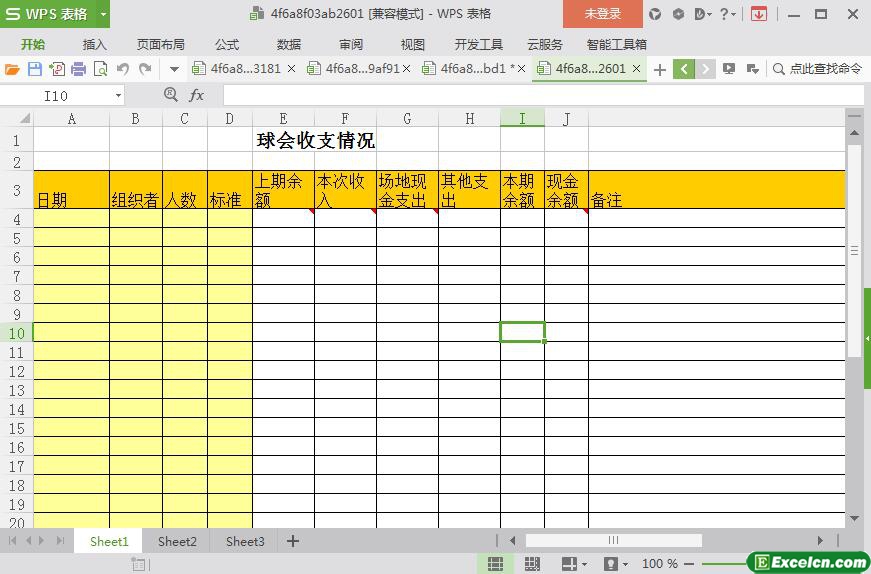871x574 pixels.
Task: Open the Name Box dropdown arrow
Action: [x=118, y=96]
